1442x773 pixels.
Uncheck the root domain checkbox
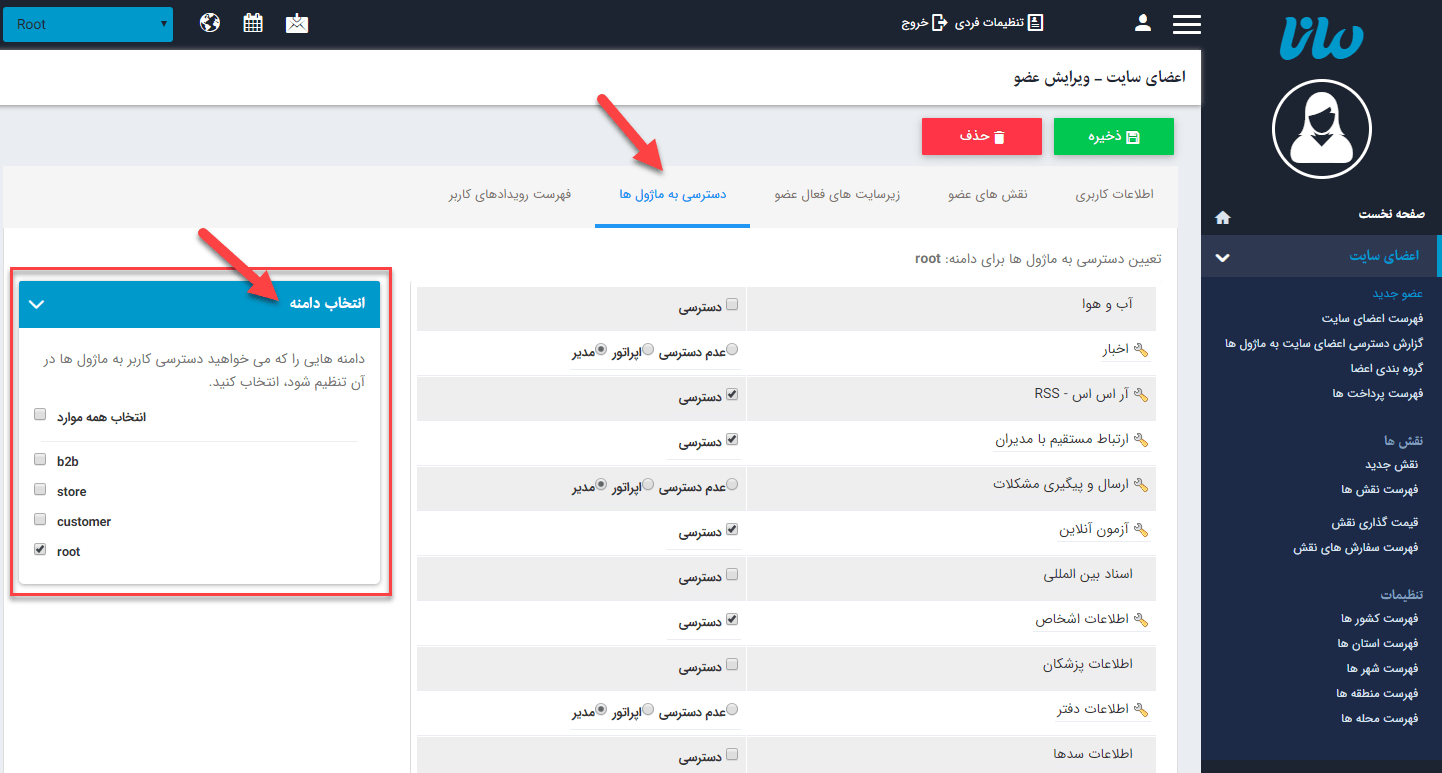tap(39, 549)
